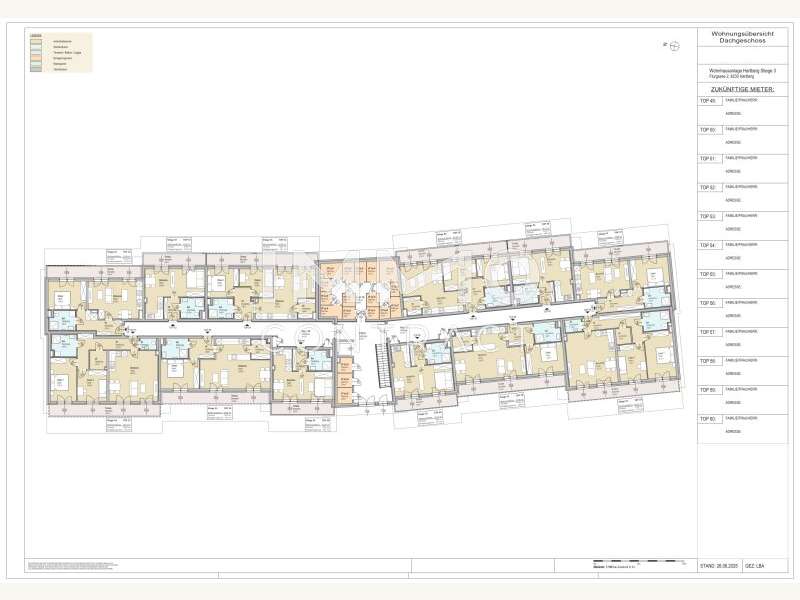The image size is (800, 600).
Task: Click the orange storage-rooms legend swatch
Action: (35, 58)
